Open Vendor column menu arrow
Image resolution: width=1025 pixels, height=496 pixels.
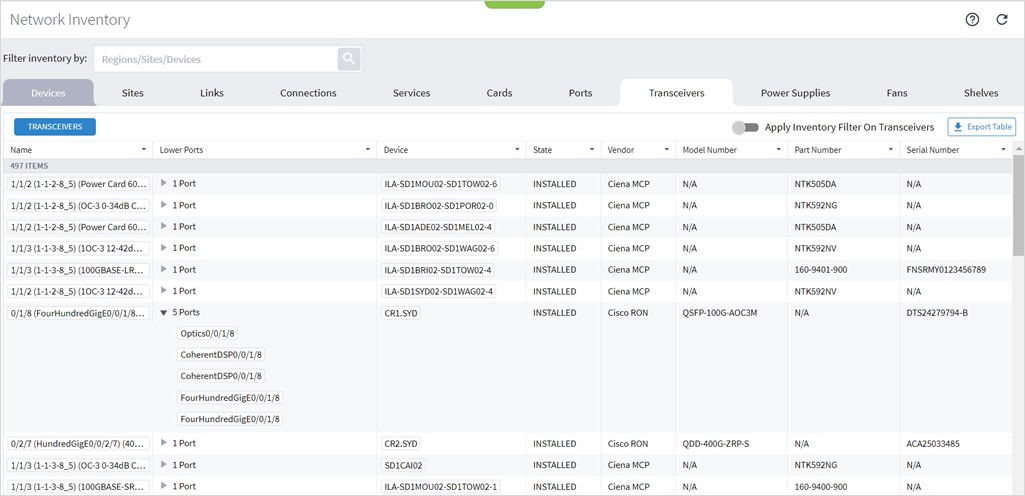[667, 150]
